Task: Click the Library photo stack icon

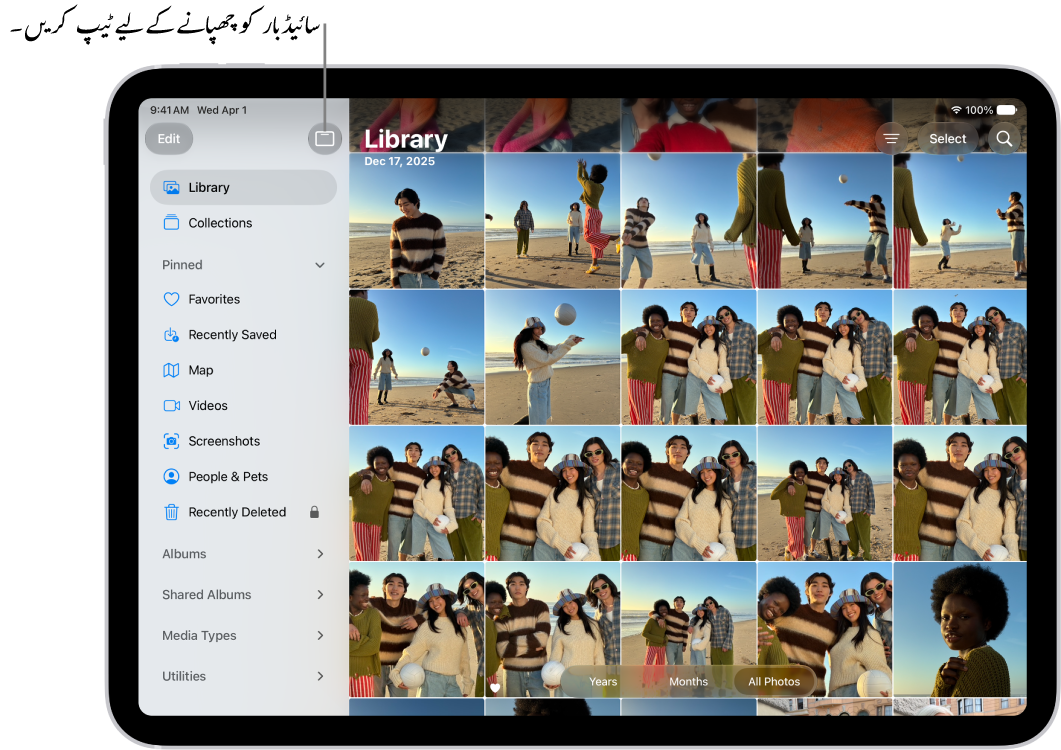Action: (172, 188)
